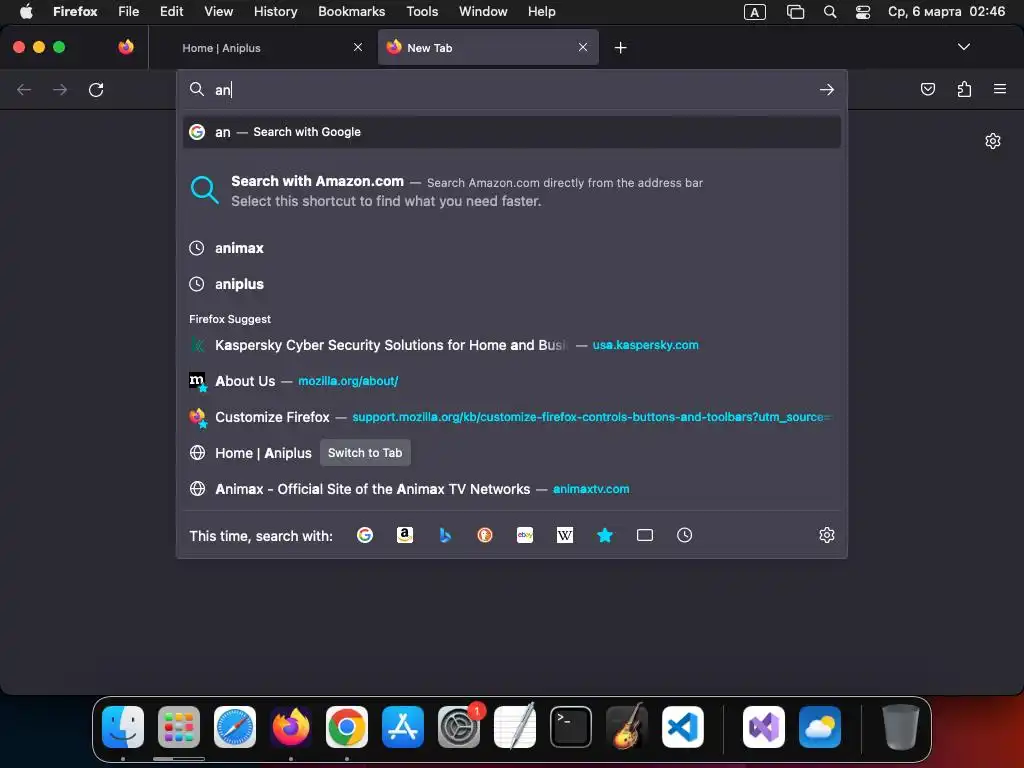
Task: Open the Pocket save icon
Action: click(927, 89)
